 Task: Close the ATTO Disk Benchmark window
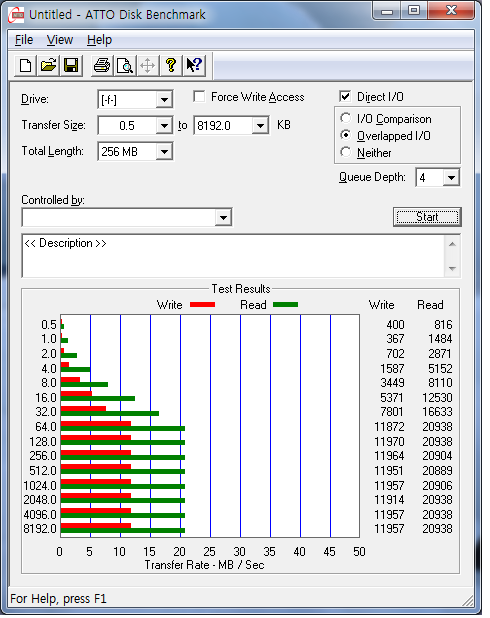coord(451,11)
